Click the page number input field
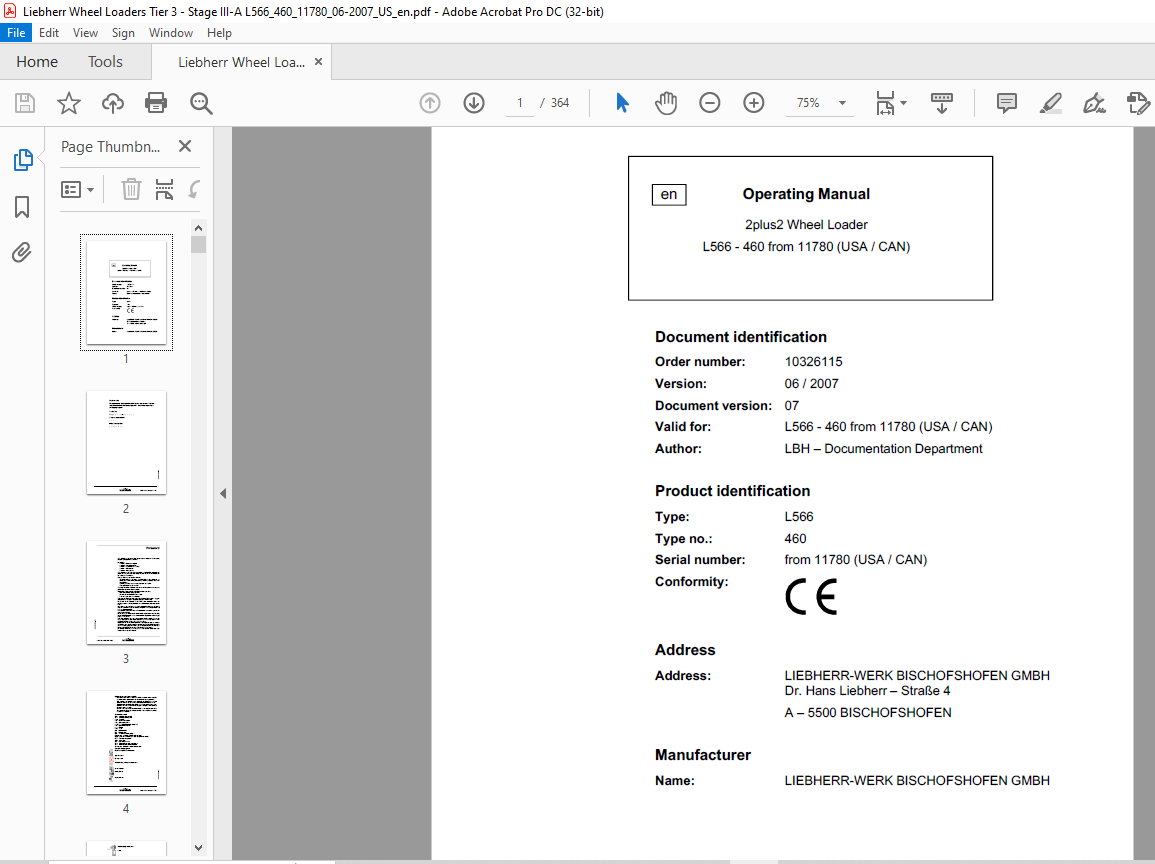This screenshot has width=1155, height=864. 519,103
